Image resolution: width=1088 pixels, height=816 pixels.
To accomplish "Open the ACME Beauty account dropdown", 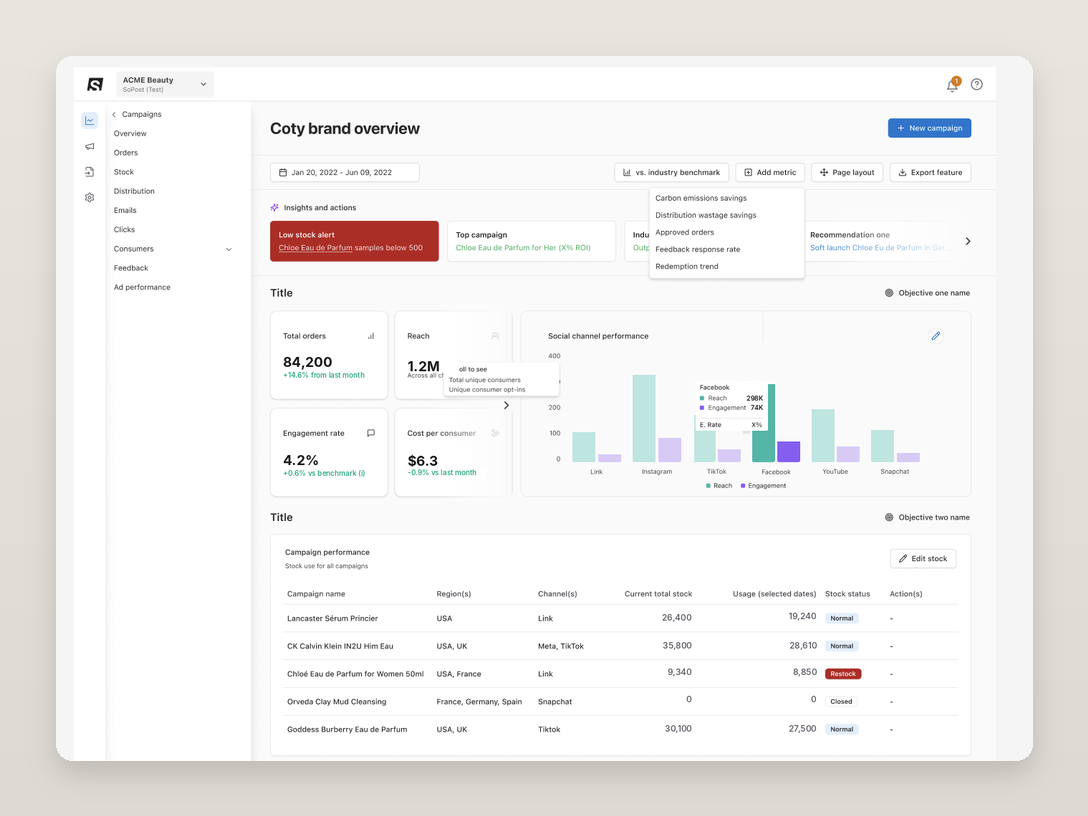I will [165, 84].
